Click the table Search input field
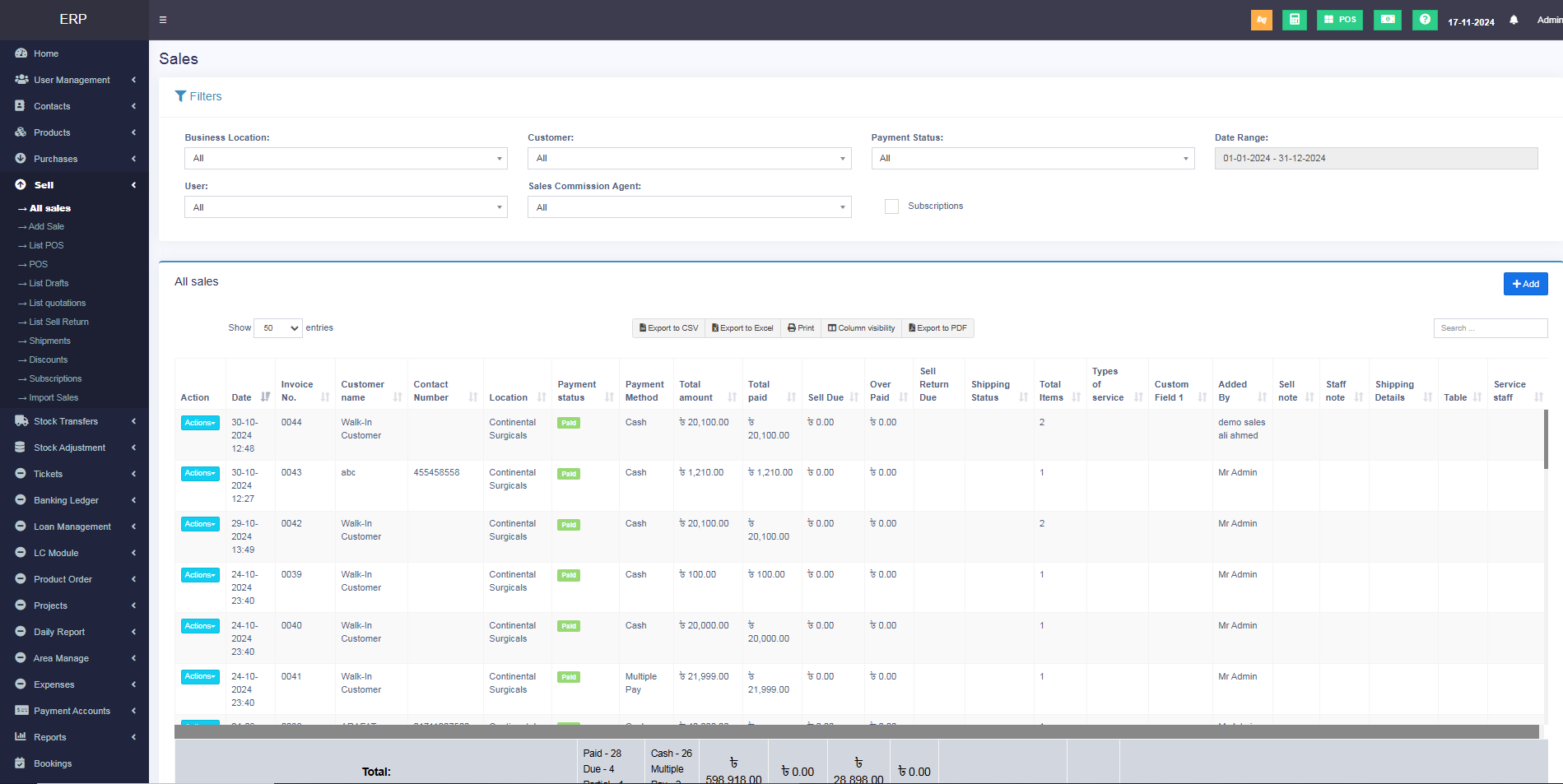The image size is (1563, 784). [1490, 328]
